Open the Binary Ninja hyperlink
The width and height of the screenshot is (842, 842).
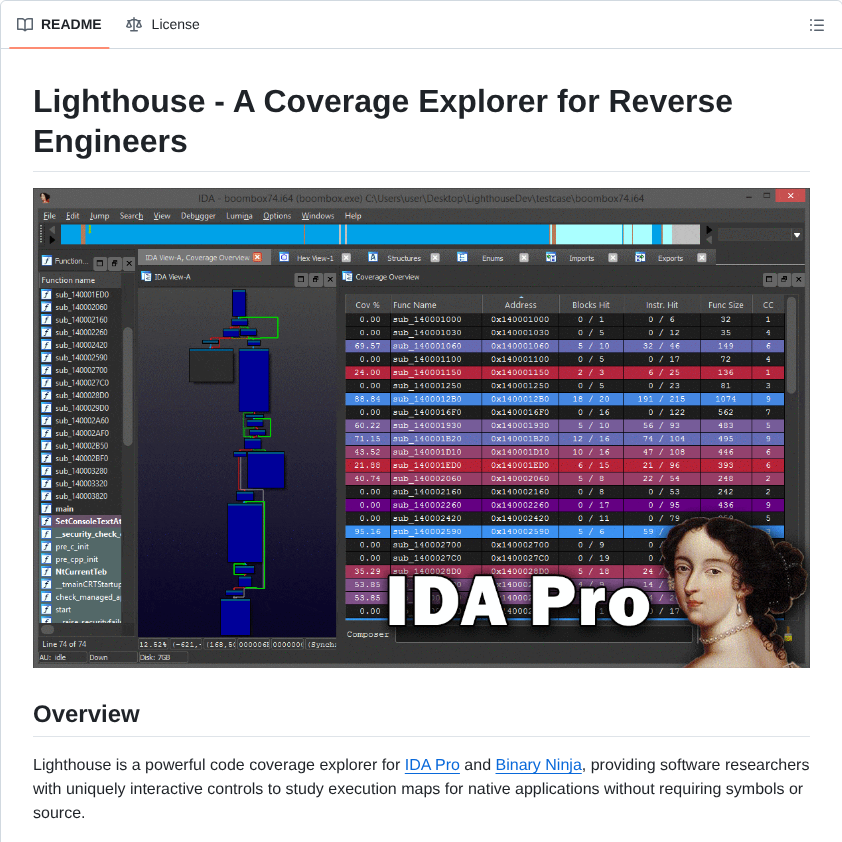click(538, 765)
